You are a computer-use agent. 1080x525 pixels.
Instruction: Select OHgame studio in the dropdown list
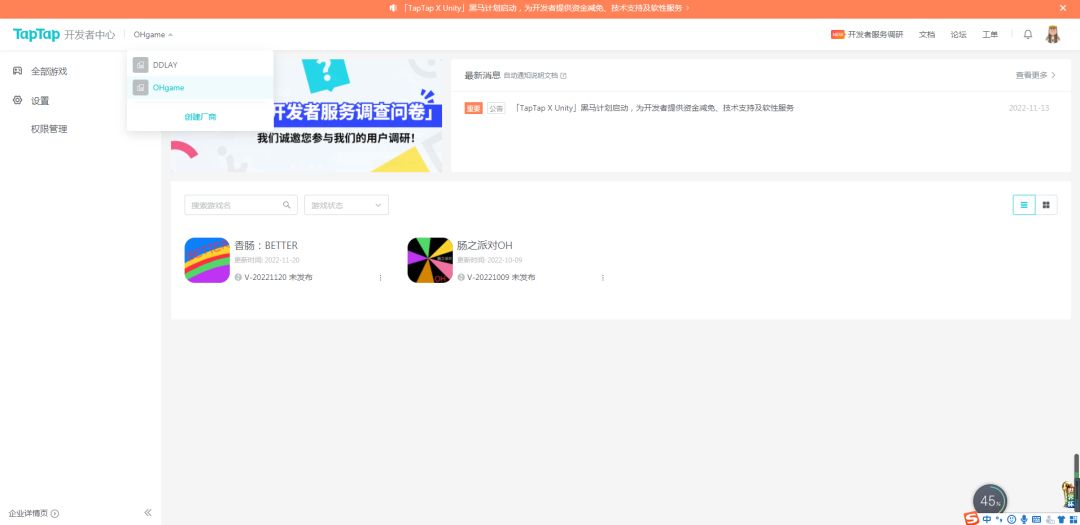200,88
